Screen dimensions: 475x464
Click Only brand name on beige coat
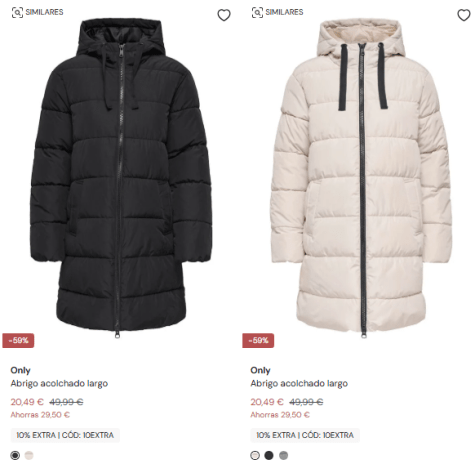tap(260, 370)
